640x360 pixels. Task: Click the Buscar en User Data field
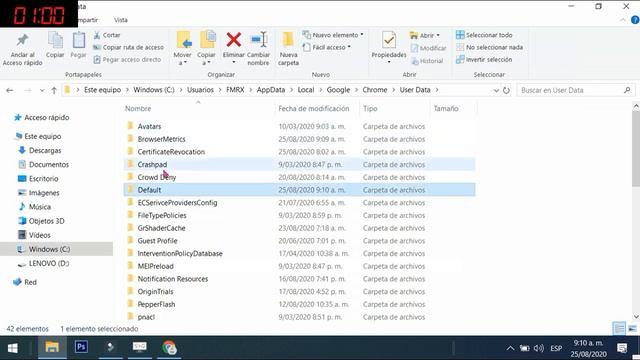(x=576, y=90)
